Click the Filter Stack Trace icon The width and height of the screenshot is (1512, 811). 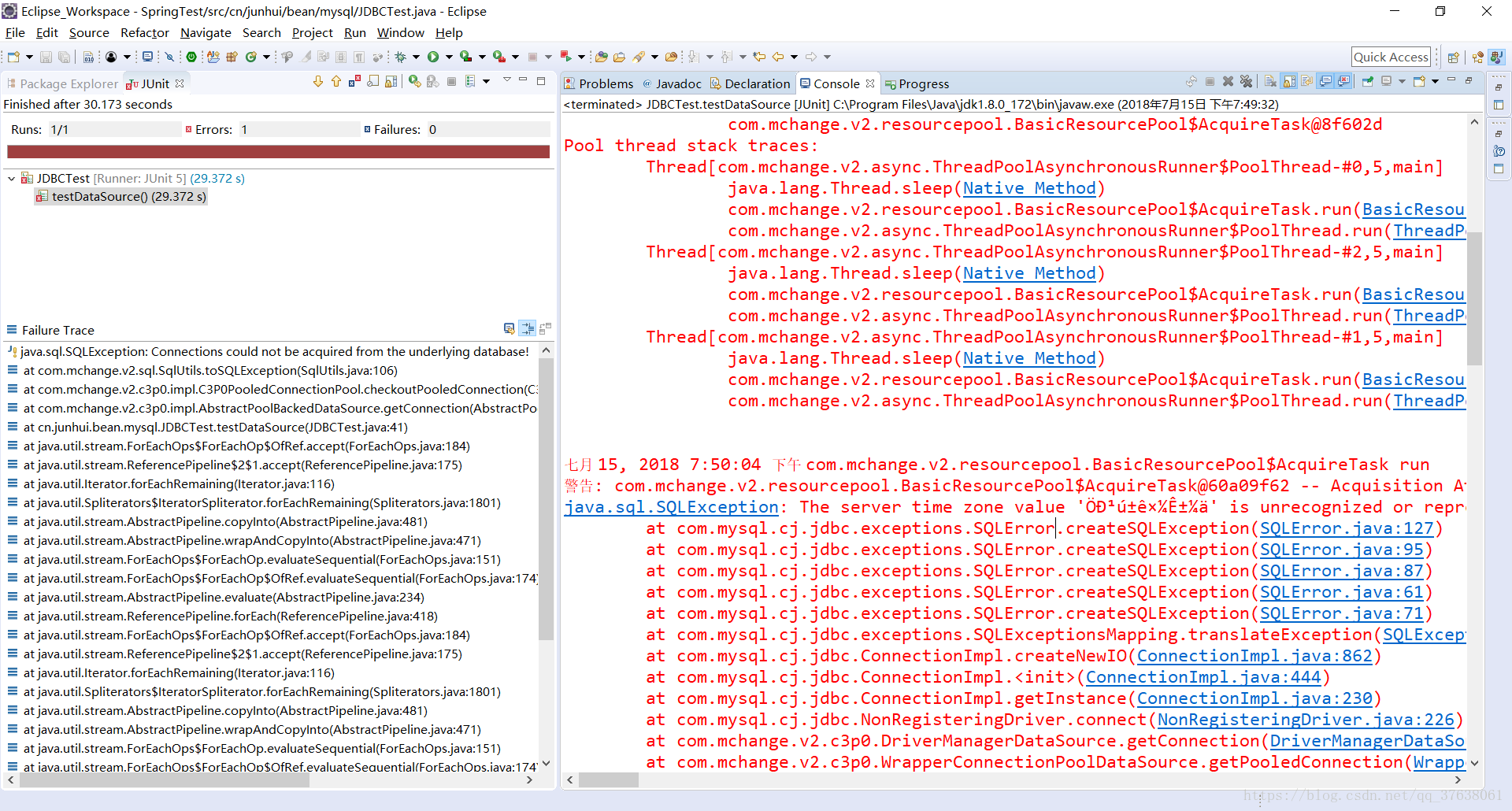[x=527, y=328]
